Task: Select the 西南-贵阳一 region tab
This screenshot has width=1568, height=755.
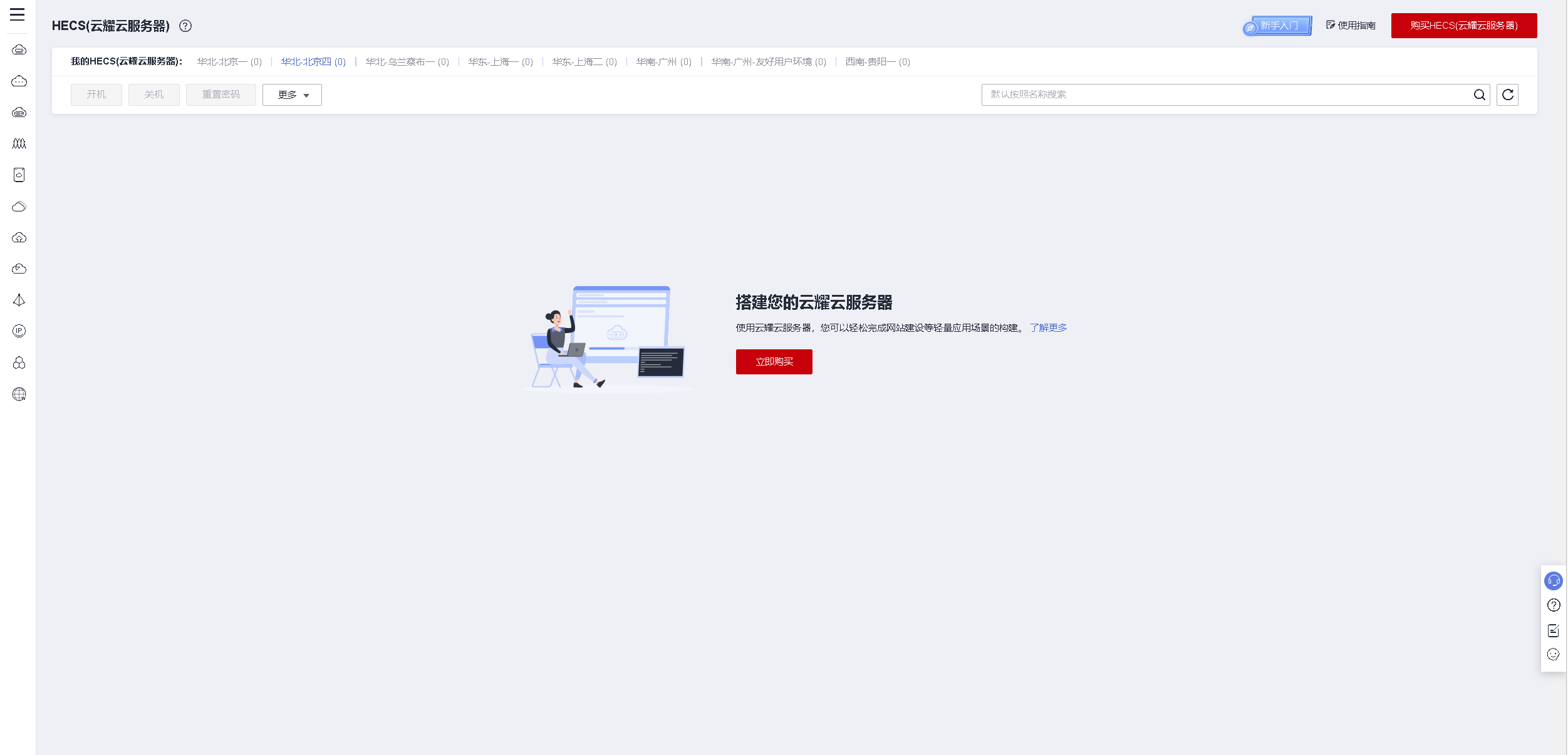Action: [x=877, y=62]
